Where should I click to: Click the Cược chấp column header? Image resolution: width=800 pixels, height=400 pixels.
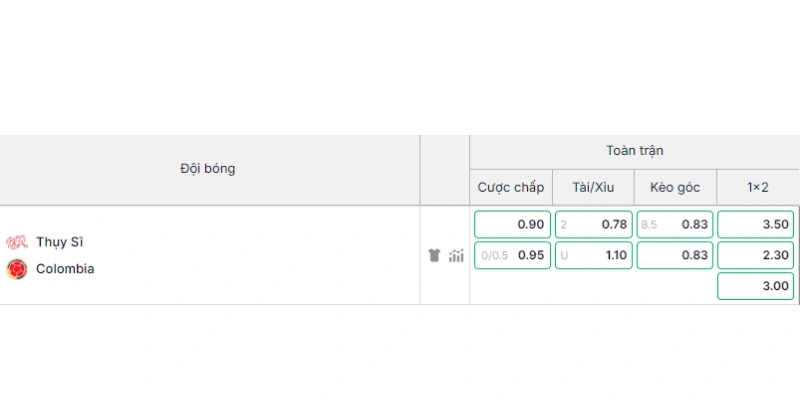[x=511, y=187]
